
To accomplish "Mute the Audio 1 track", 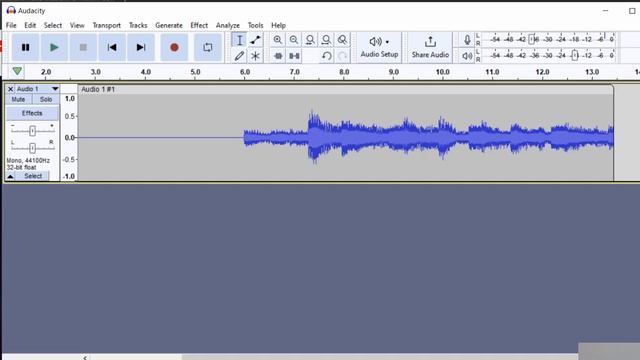I will tap(18, 100).
